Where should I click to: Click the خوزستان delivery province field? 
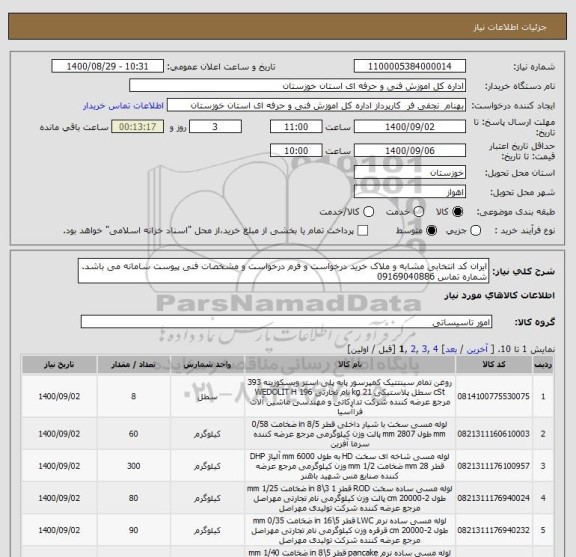[410, 173]
